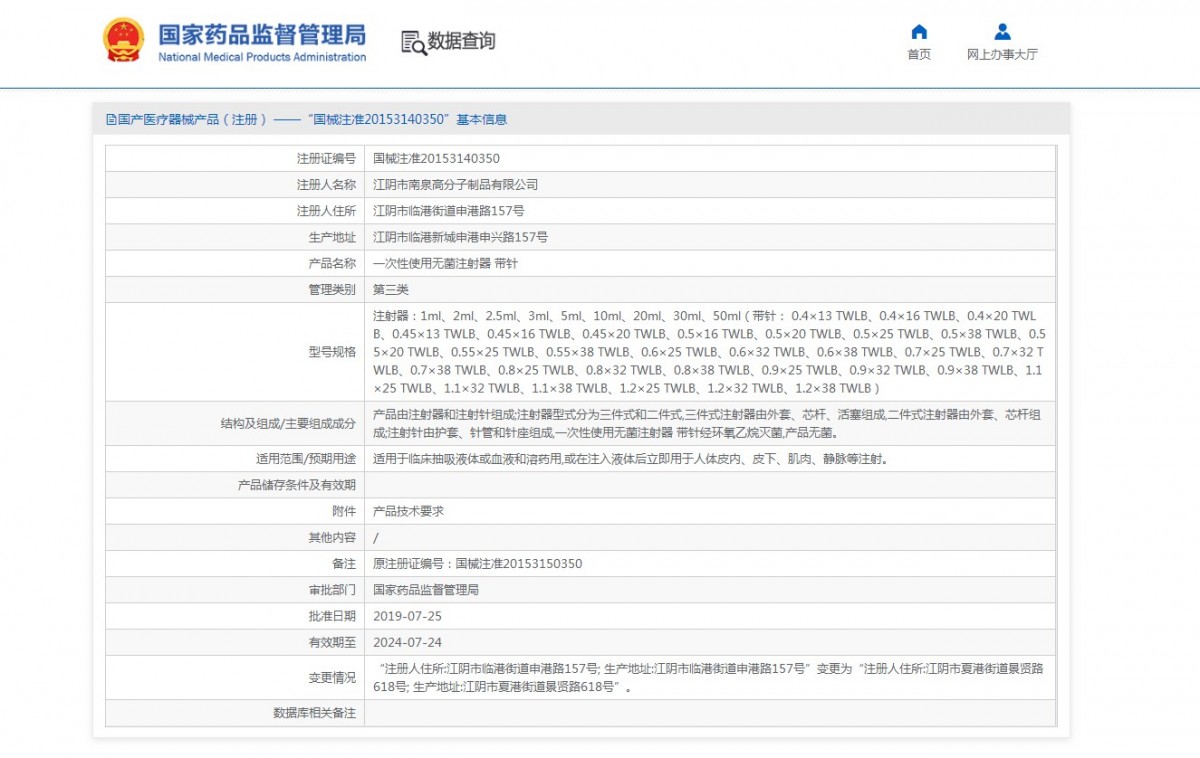Click the change record text mentioning 景贤路618号
This screenshot has width=1200, height=758.
click(710, 678)
